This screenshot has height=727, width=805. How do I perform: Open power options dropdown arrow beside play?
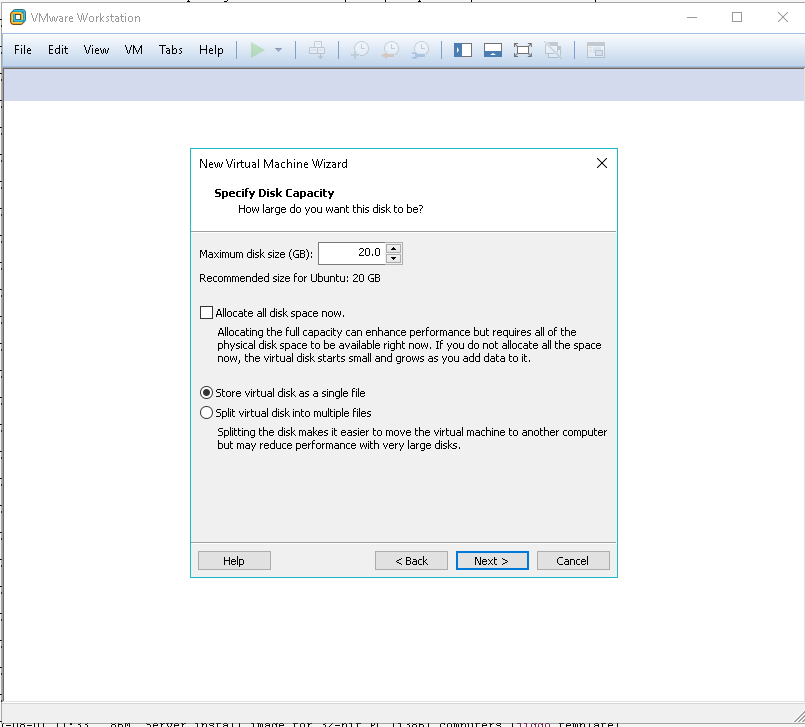278,50
